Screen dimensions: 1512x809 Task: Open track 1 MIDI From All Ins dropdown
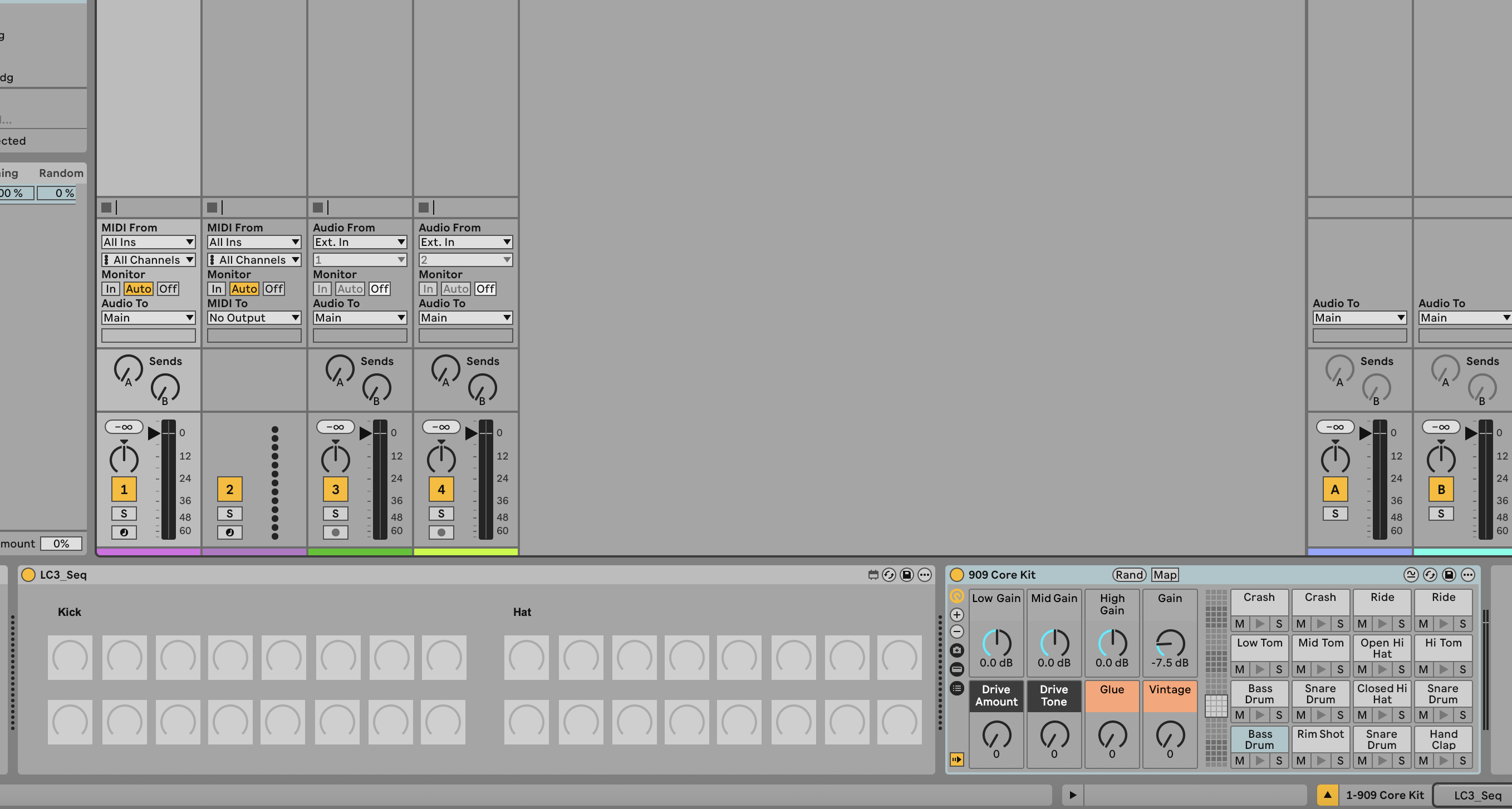[x=148, y=241]
